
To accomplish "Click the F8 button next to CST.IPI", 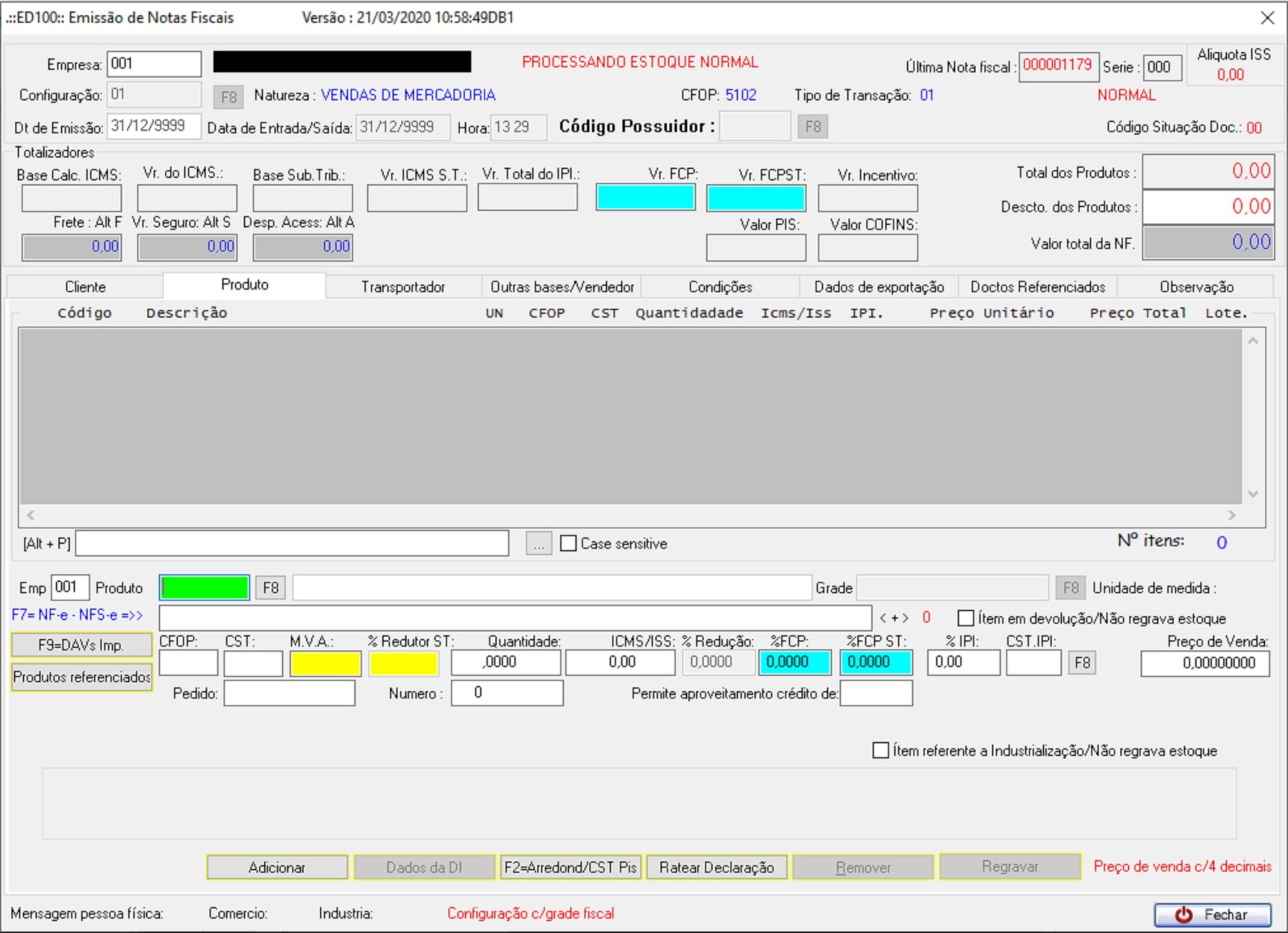I will tap(1082, 662).
